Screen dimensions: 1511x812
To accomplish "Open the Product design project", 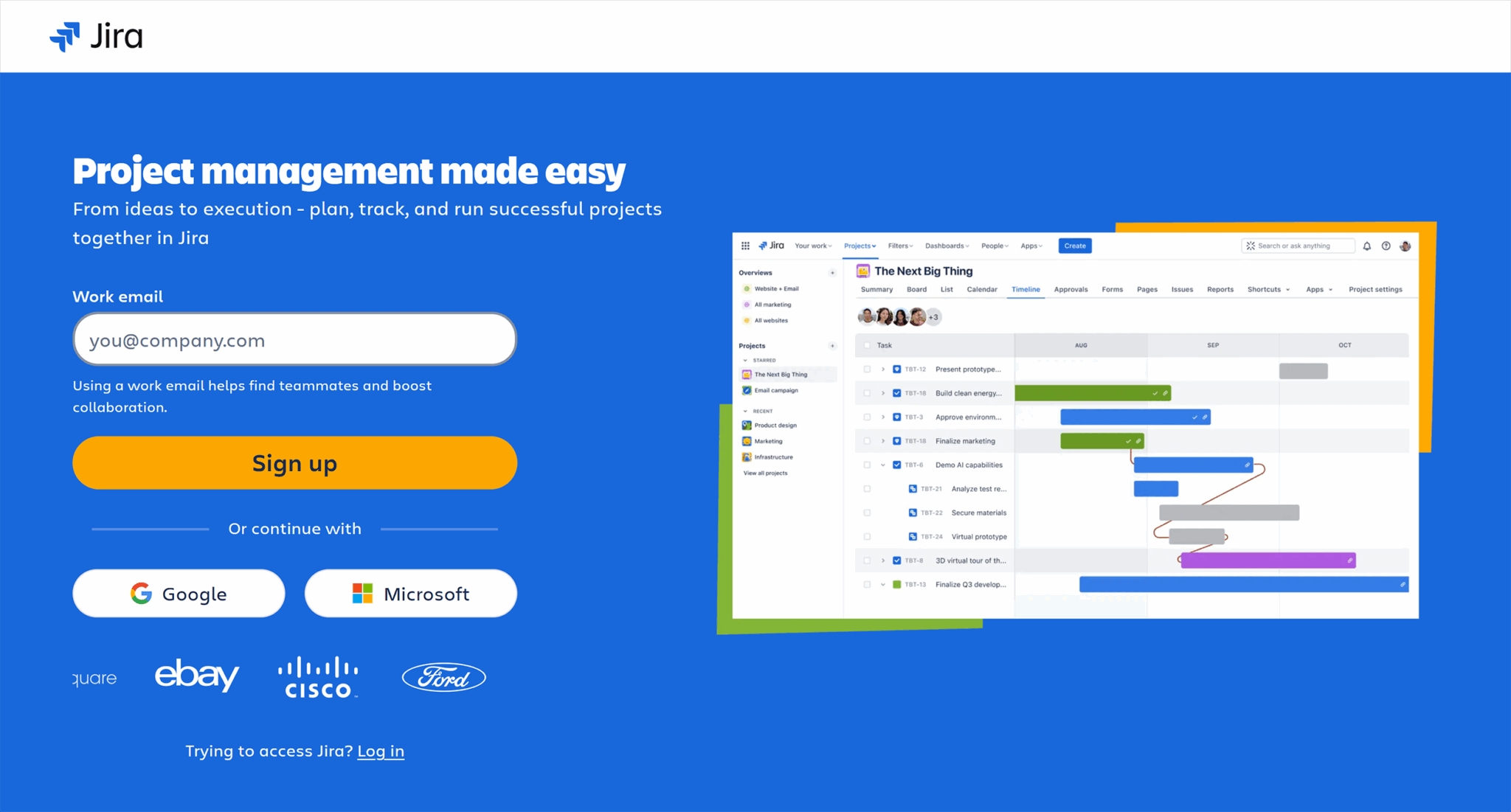I will 775,426.
